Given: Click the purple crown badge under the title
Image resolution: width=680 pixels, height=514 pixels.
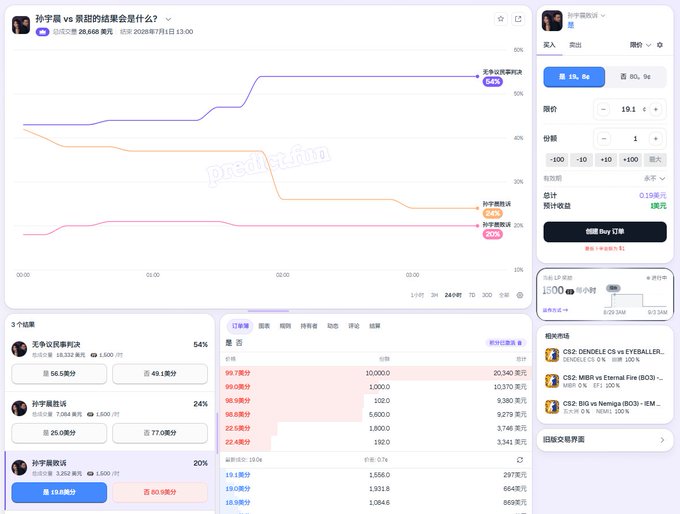Looking at the screenshot, I should (x=42, y=32).
